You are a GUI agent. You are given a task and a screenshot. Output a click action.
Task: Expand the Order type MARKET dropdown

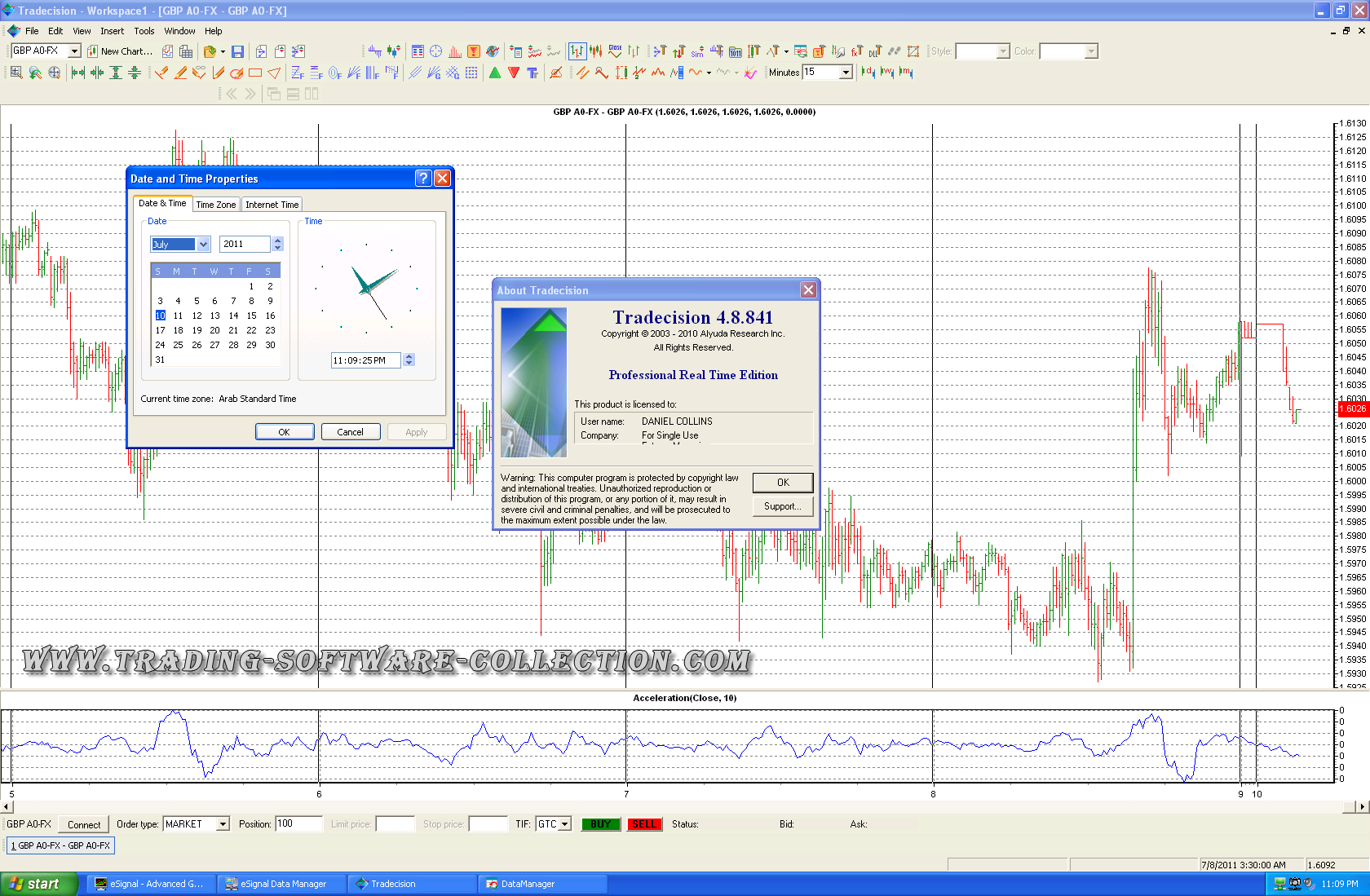coord(223,824)
